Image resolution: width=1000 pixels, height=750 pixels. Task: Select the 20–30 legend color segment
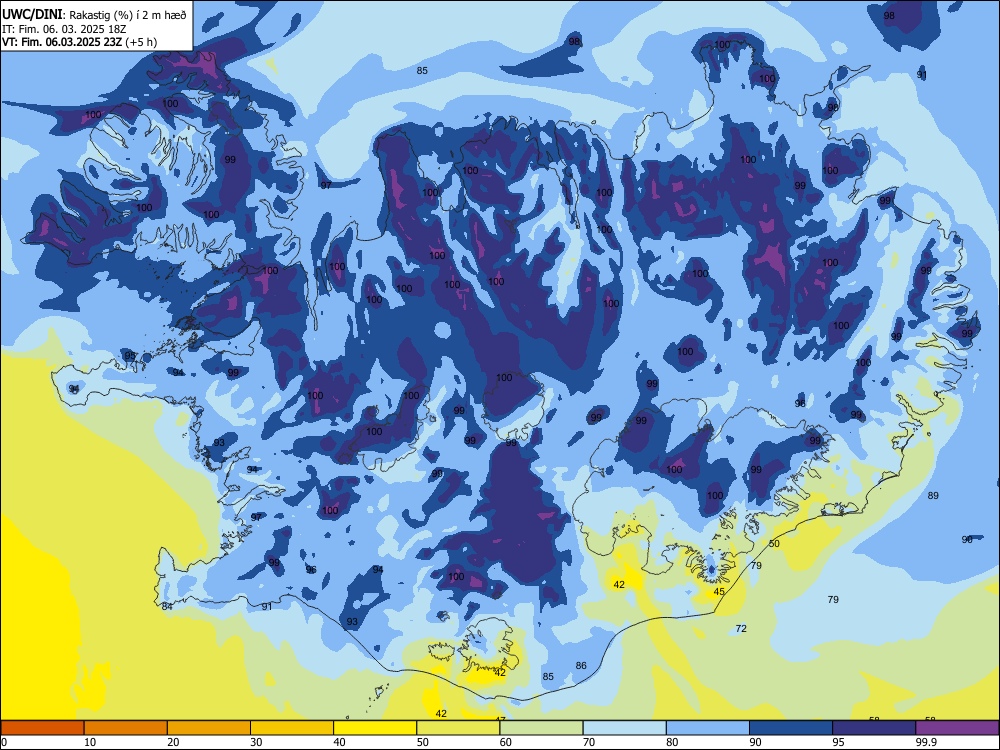point(209,728)
